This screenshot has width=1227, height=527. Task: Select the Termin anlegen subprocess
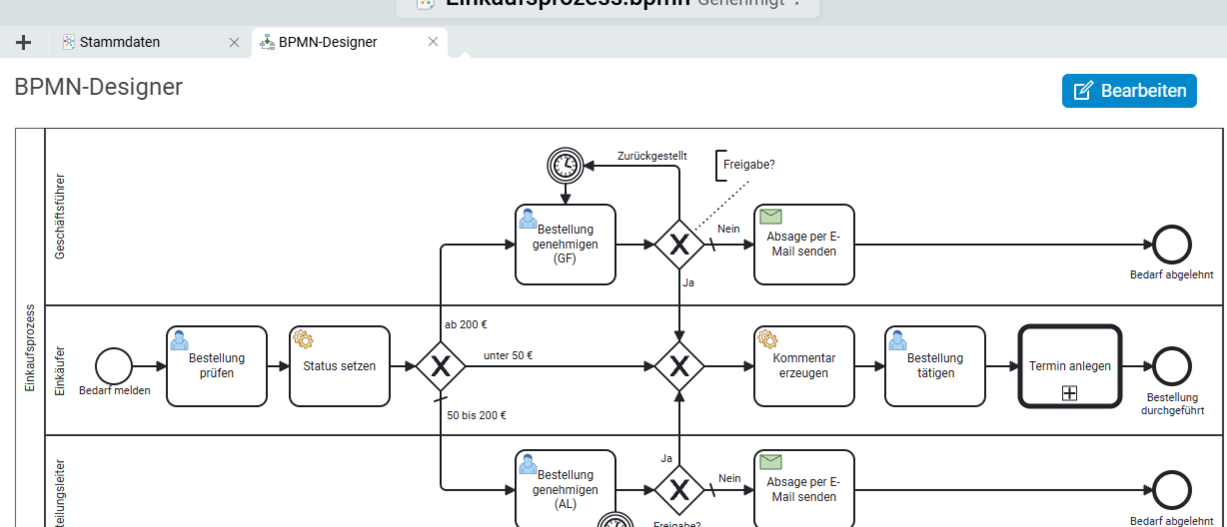pyautogui.click(x=1069, y=366)
